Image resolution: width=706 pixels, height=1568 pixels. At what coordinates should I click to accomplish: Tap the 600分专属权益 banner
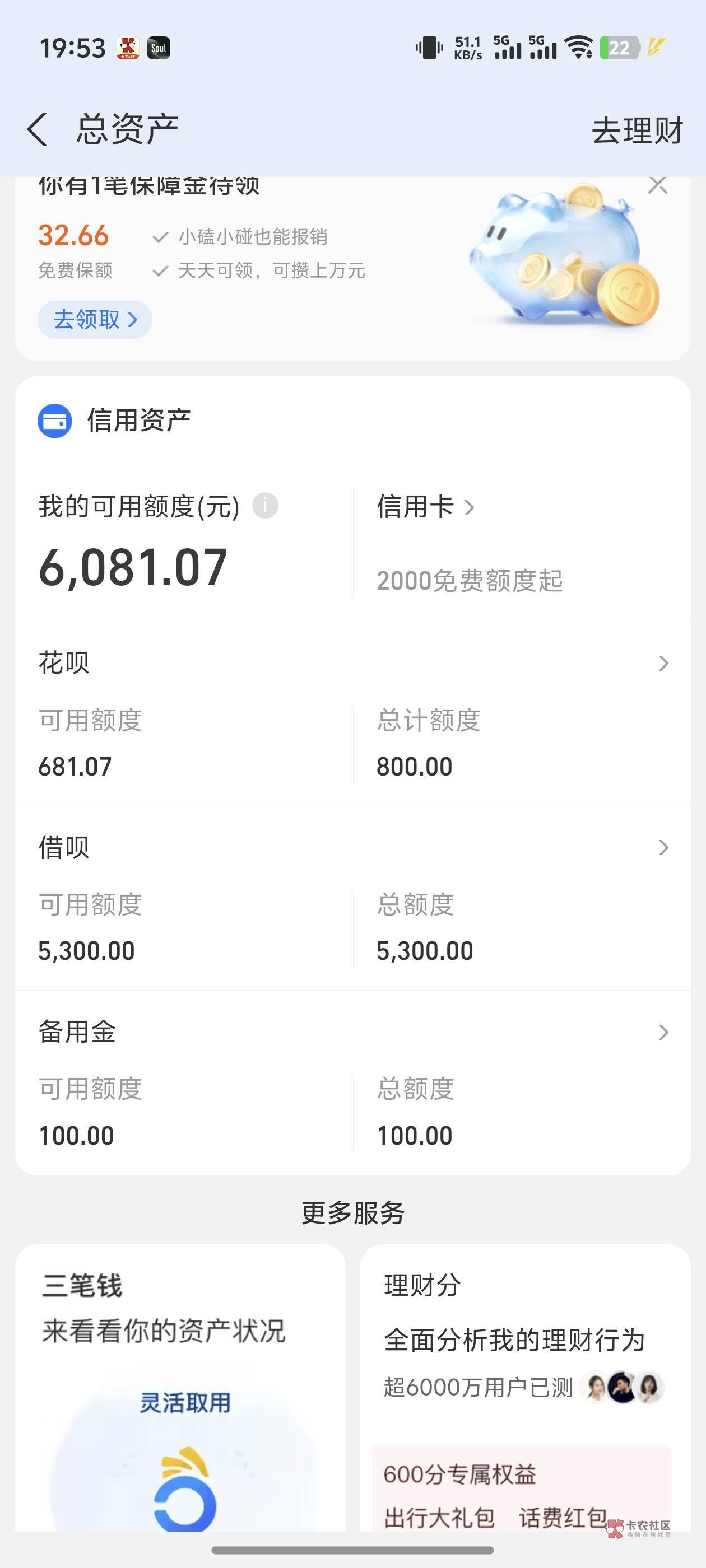pos(522,1485)
